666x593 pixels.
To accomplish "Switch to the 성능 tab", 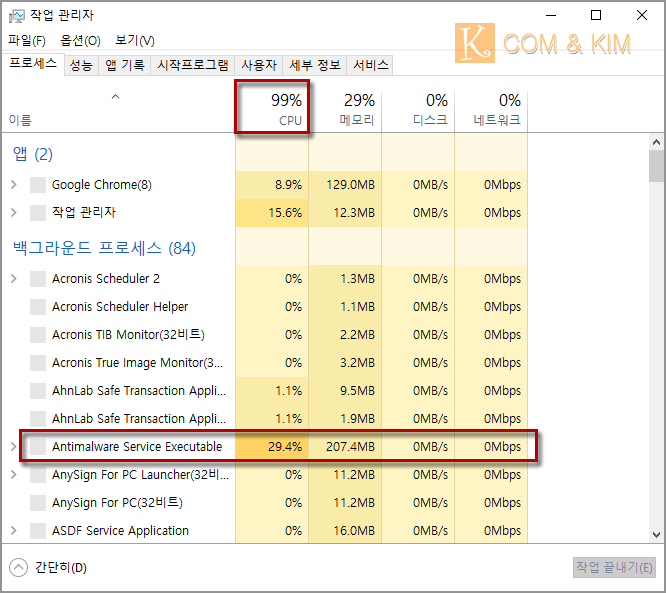I will pos(81,65).
